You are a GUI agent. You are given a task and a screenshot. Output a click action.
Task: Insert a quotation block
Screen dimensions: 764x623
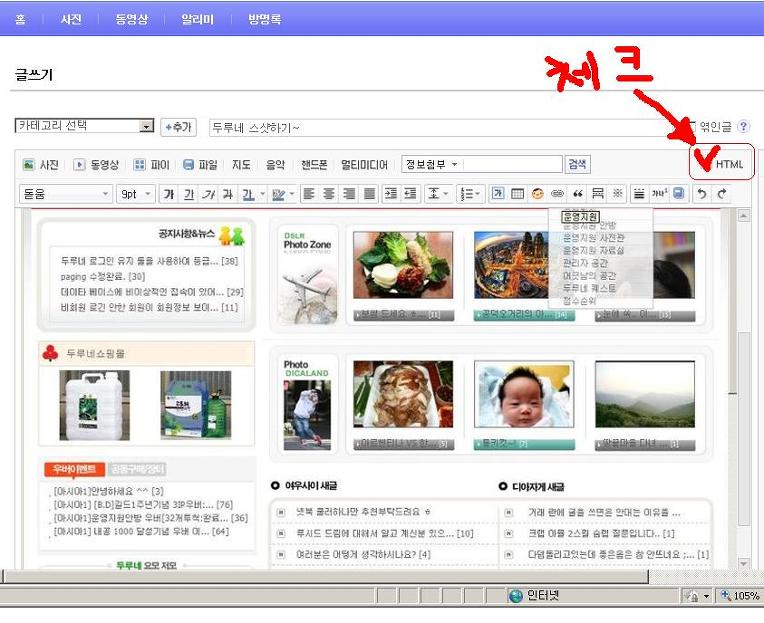[578, 194]
